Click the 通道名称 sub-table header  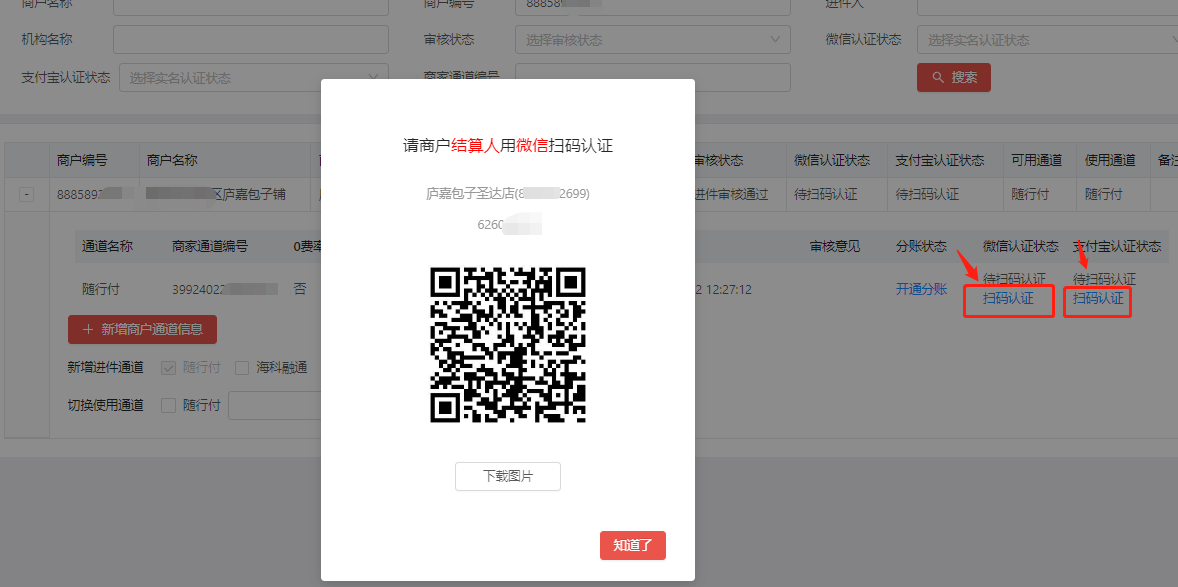[107, 246]
